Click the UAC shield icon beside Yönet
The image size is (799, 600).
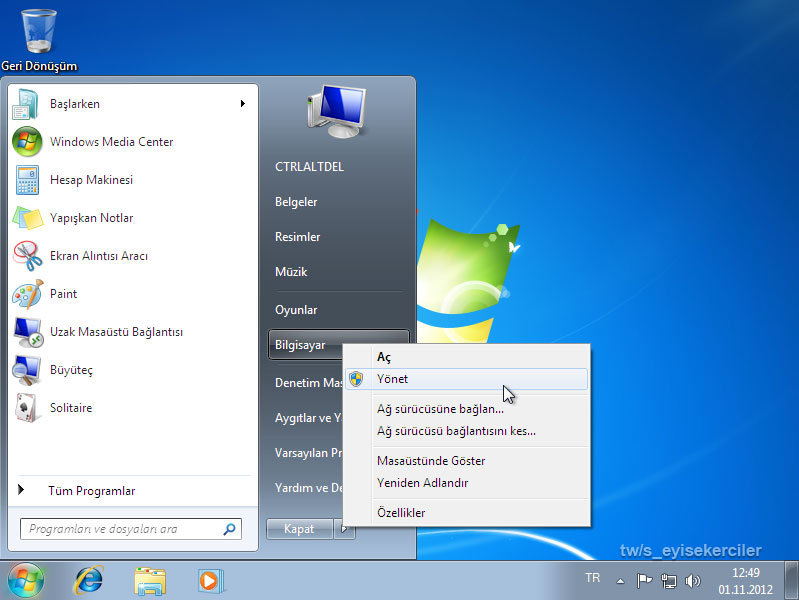point(356,379)
